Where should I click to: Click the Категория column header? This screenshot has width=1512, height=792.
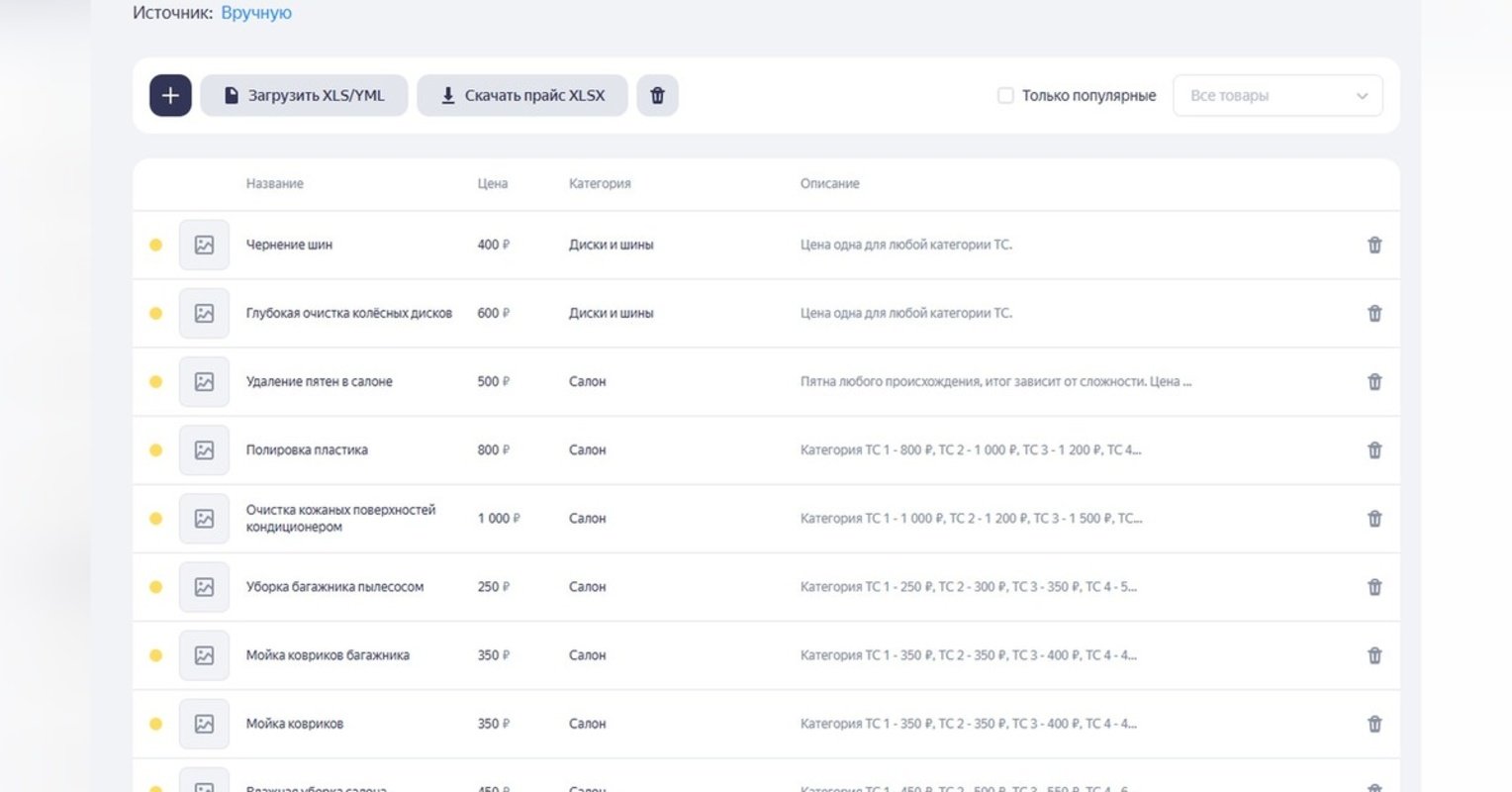(x=600, y=183)
